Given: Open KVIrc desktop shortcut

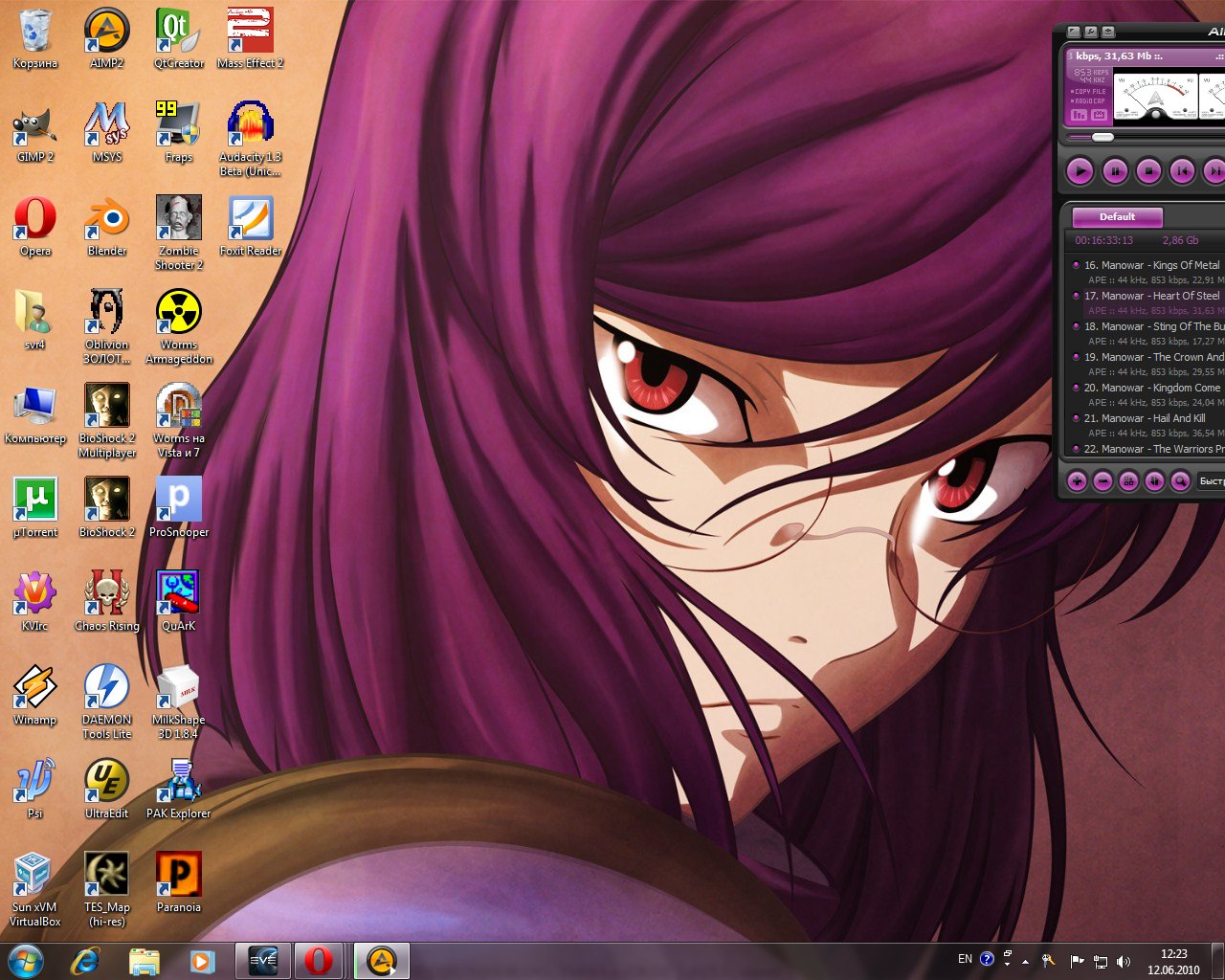Looking at the screenshot, I should (35, 601).
